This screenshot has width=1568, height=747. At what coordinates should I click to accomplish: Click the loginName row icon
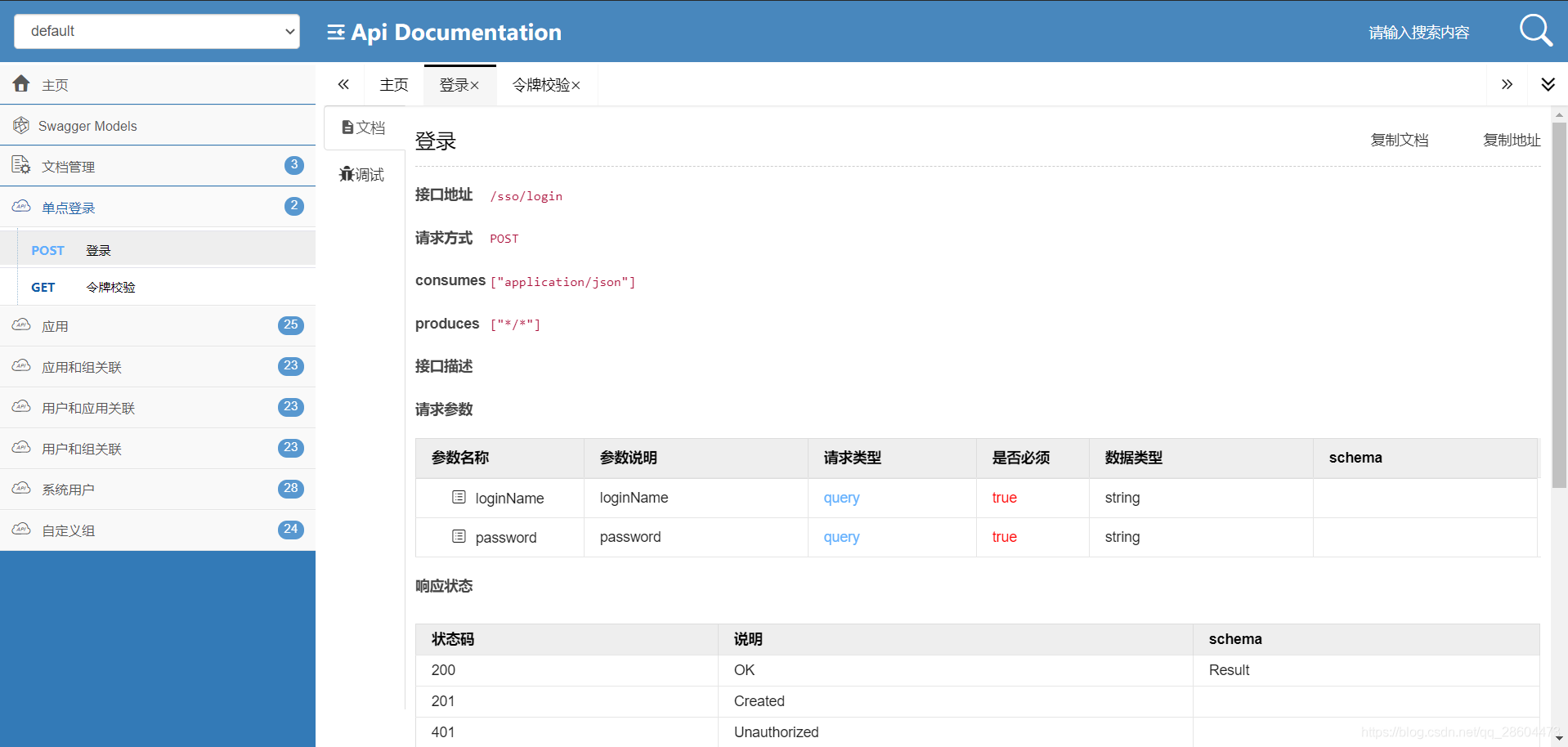coord(459,497)
